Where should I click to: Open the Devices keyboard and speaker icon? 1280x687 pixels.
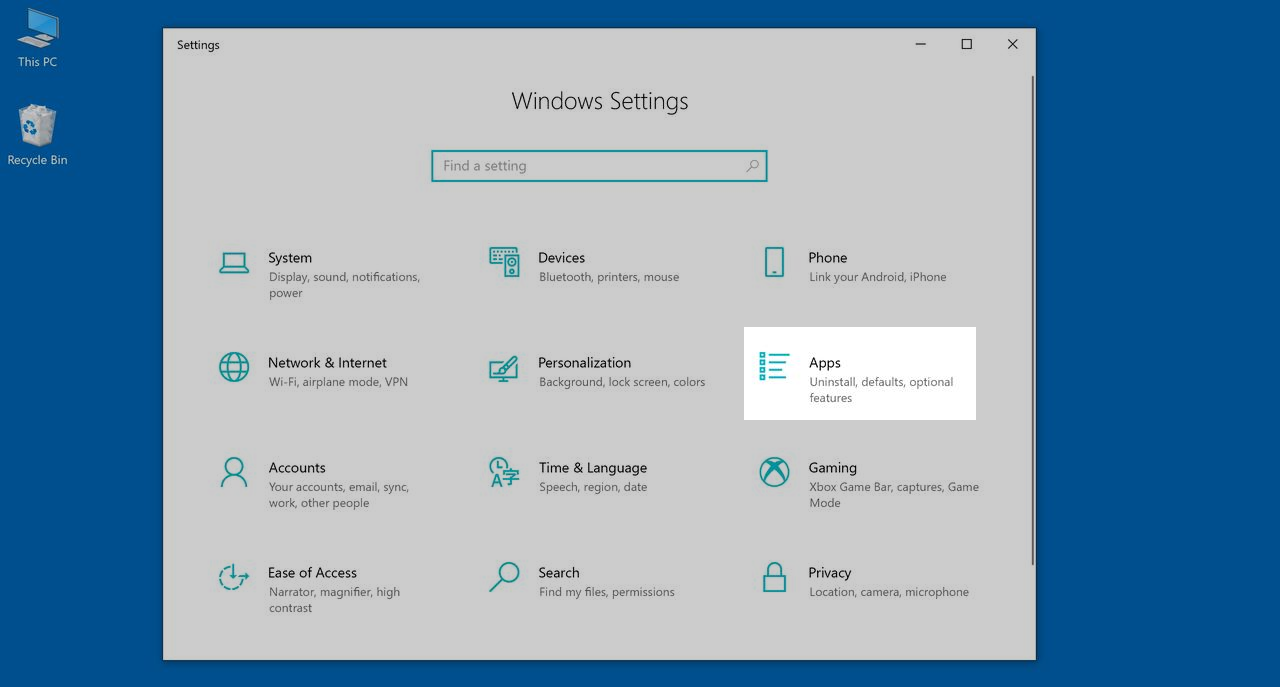coord(504,262)
